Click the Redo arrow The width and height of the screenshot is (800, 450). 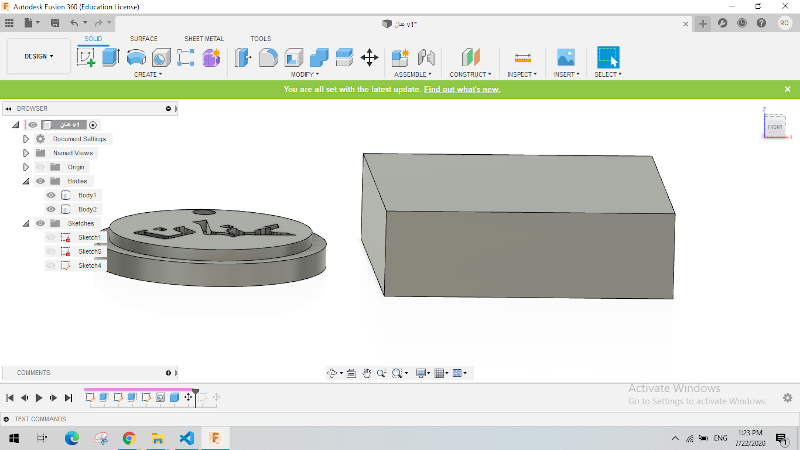click(98, 23)
